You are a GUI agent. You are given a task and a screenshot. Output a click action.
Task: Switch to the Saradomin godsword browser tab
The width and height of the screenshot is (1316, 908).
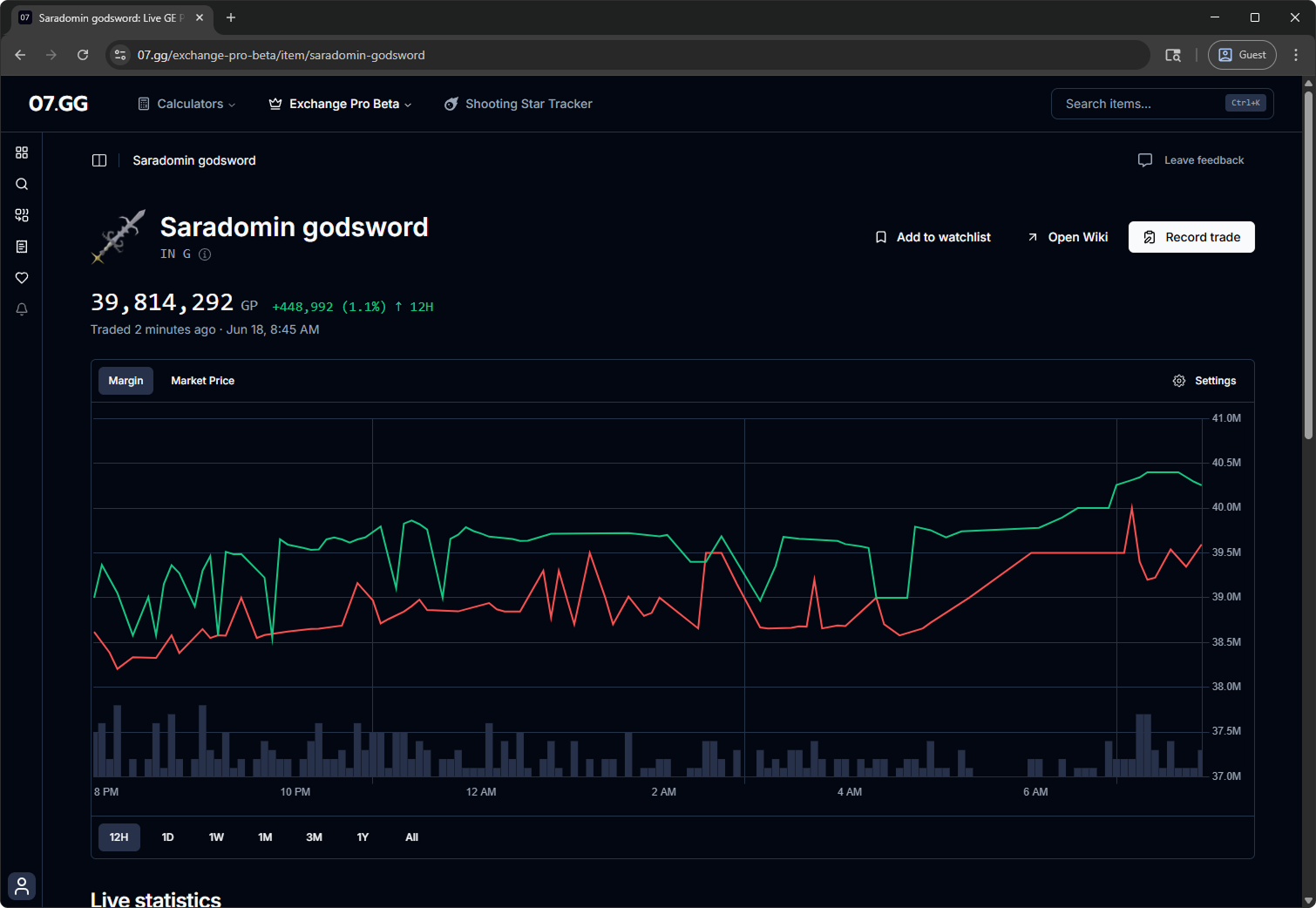(x=105, y=17)
